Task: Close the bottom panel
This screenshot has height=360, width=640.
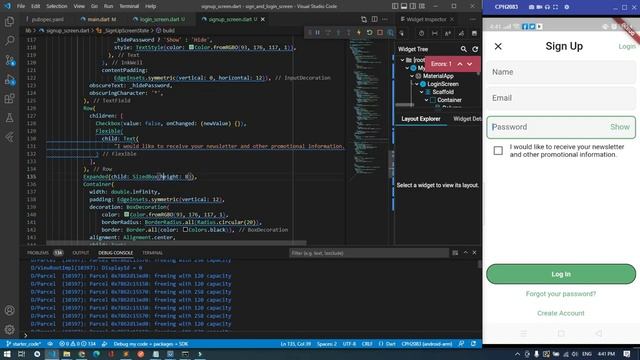Action: pos(474,253)
